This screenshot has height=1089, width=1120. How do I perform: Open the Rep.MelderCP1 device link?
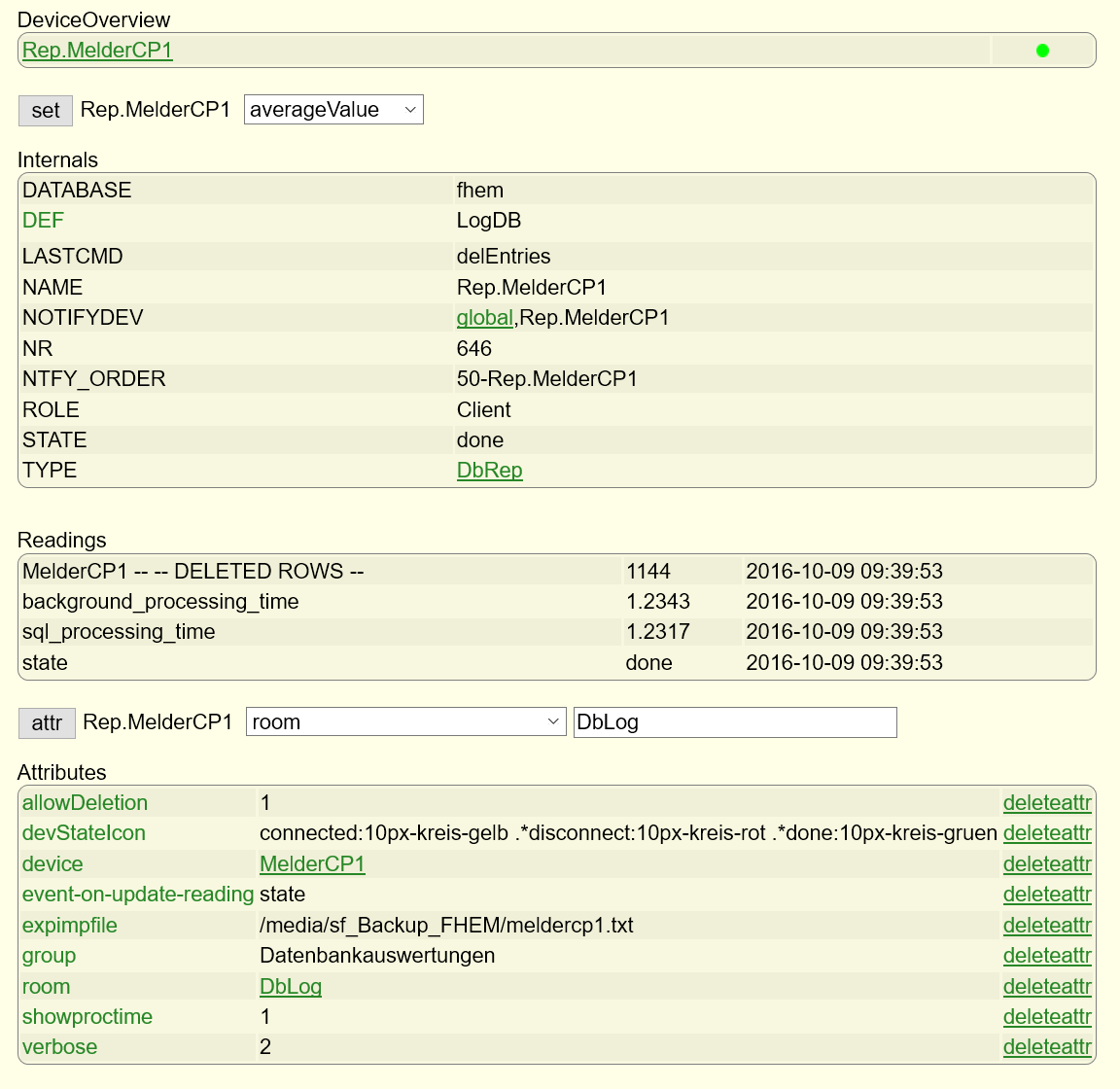coord(97,51)
